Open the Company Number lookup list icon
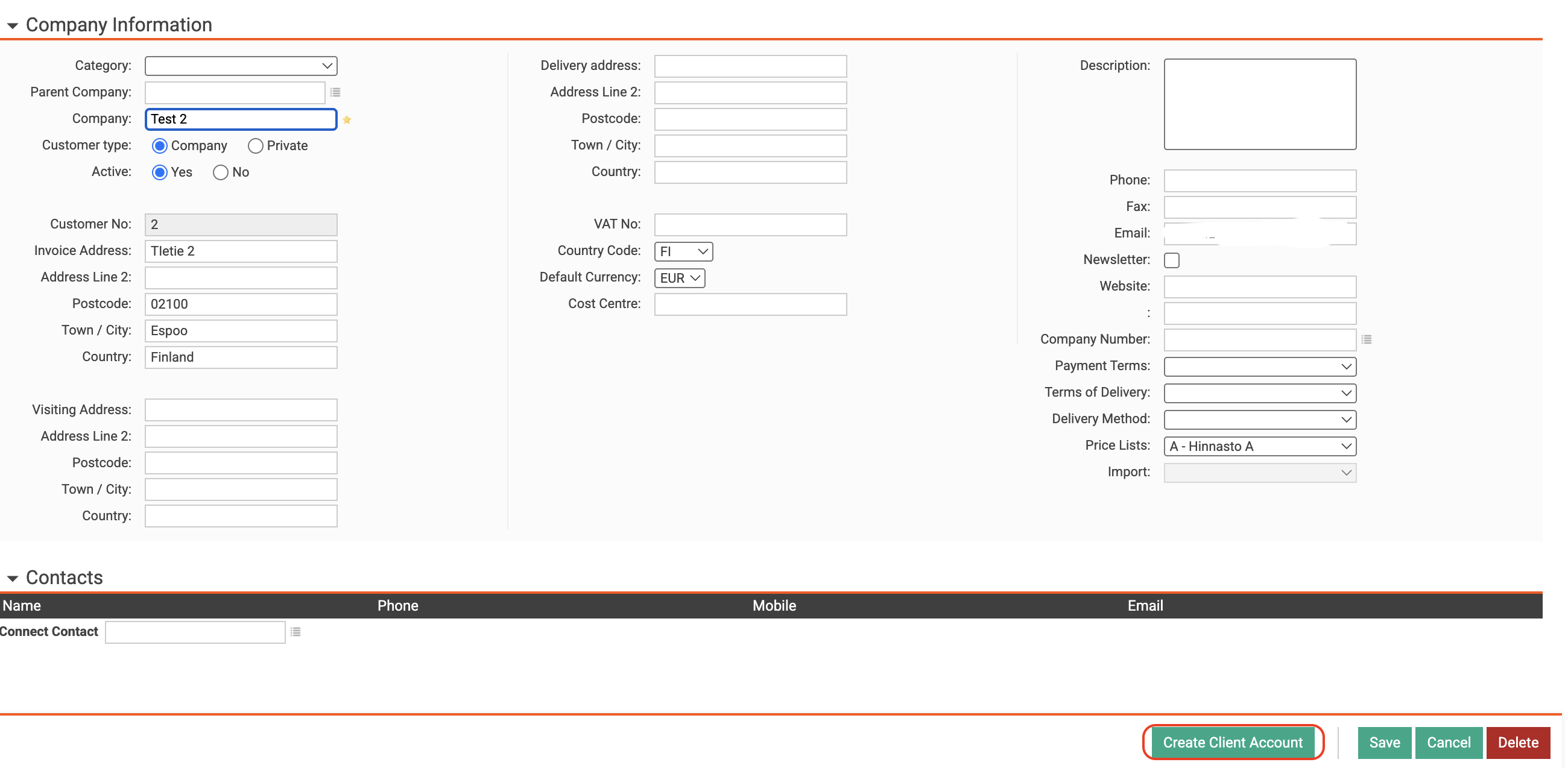This screenshot has width=1568, height=768. pos(1366,339)
